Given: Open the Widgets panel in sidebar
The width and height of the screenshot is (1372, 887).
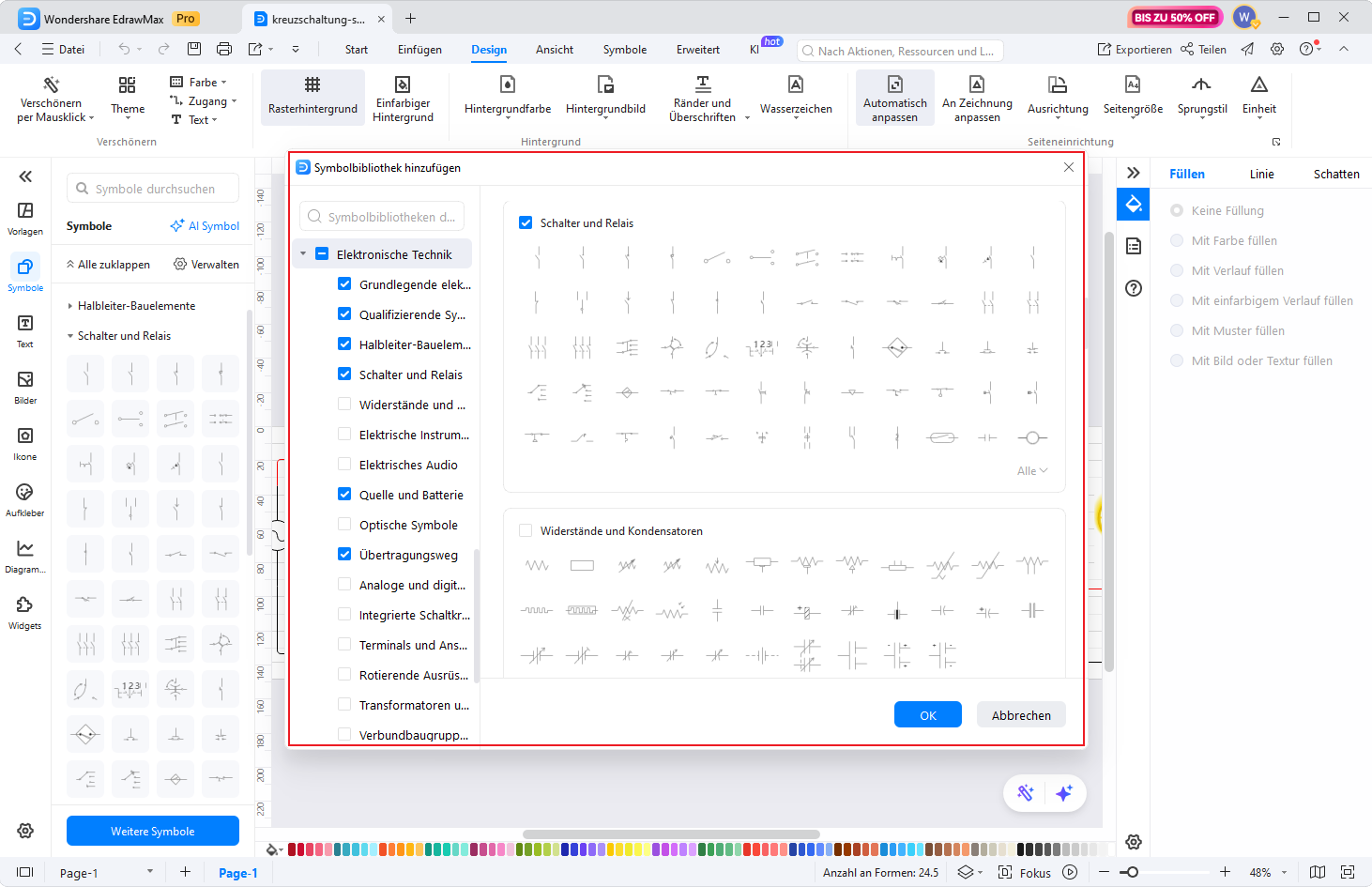Looking at the screenshot, I should (x=25, y=612).
